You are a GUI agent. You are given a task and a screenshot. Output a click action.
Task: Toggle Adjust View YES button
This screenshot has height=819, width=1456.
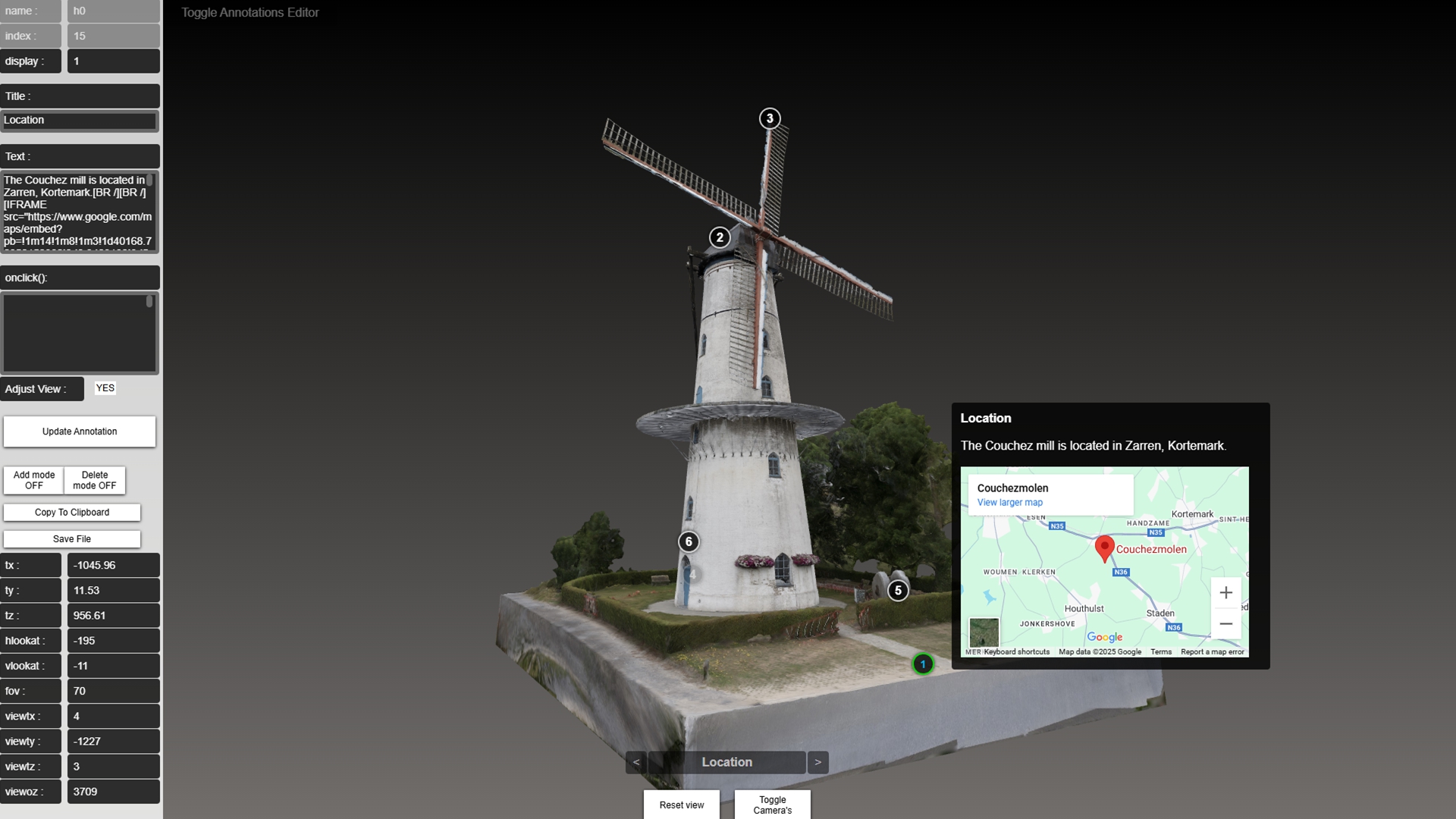(x=105, y=388)
